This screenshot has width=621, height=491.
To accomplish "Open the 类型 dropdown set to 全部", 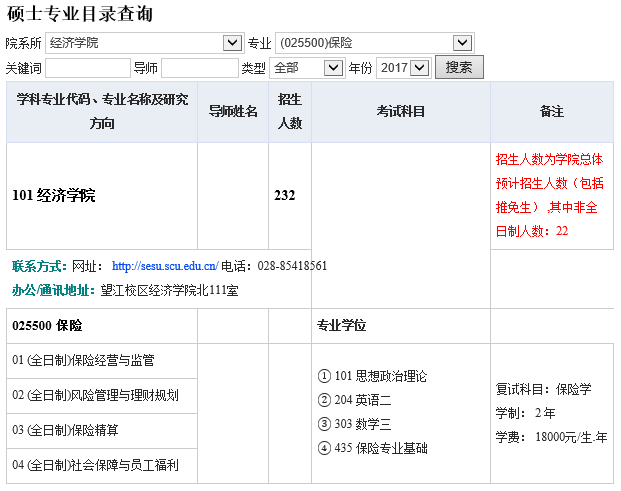I will pyautogui.click(x=306, y=68).
